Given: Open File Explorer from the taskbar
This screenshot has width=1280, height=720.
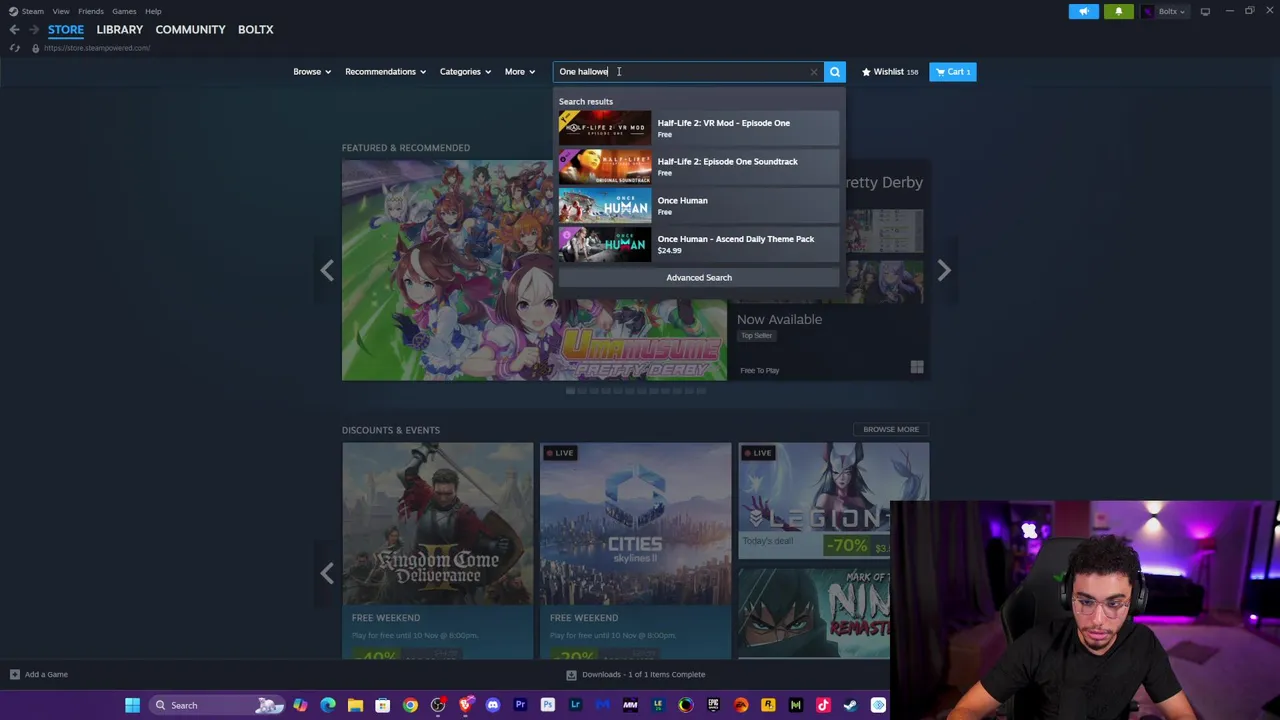Looking at the screenshot, I should point(355,705).
